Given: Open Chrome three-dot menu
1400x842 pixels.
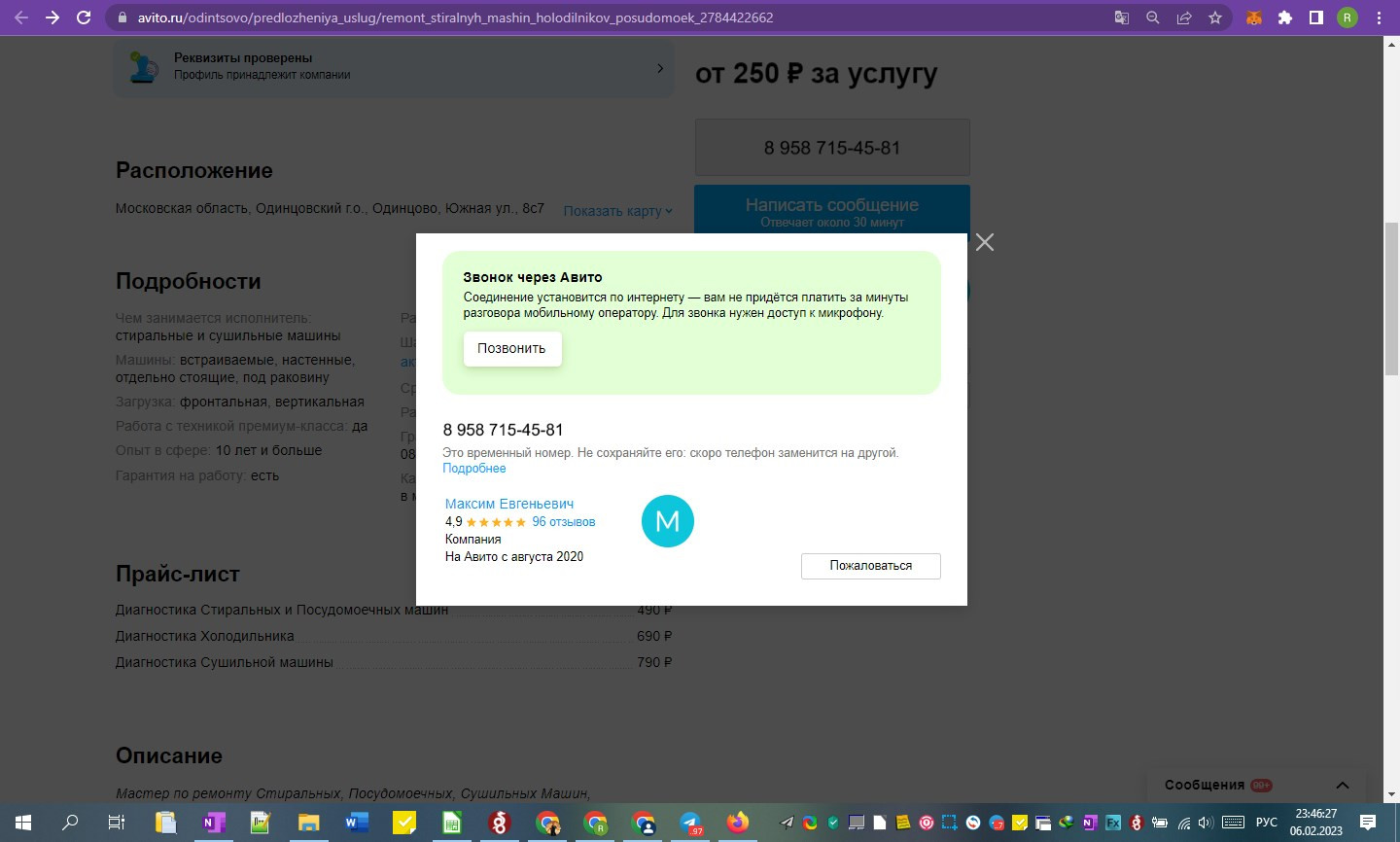Looking at the screenshot, I should point(1379,18).
